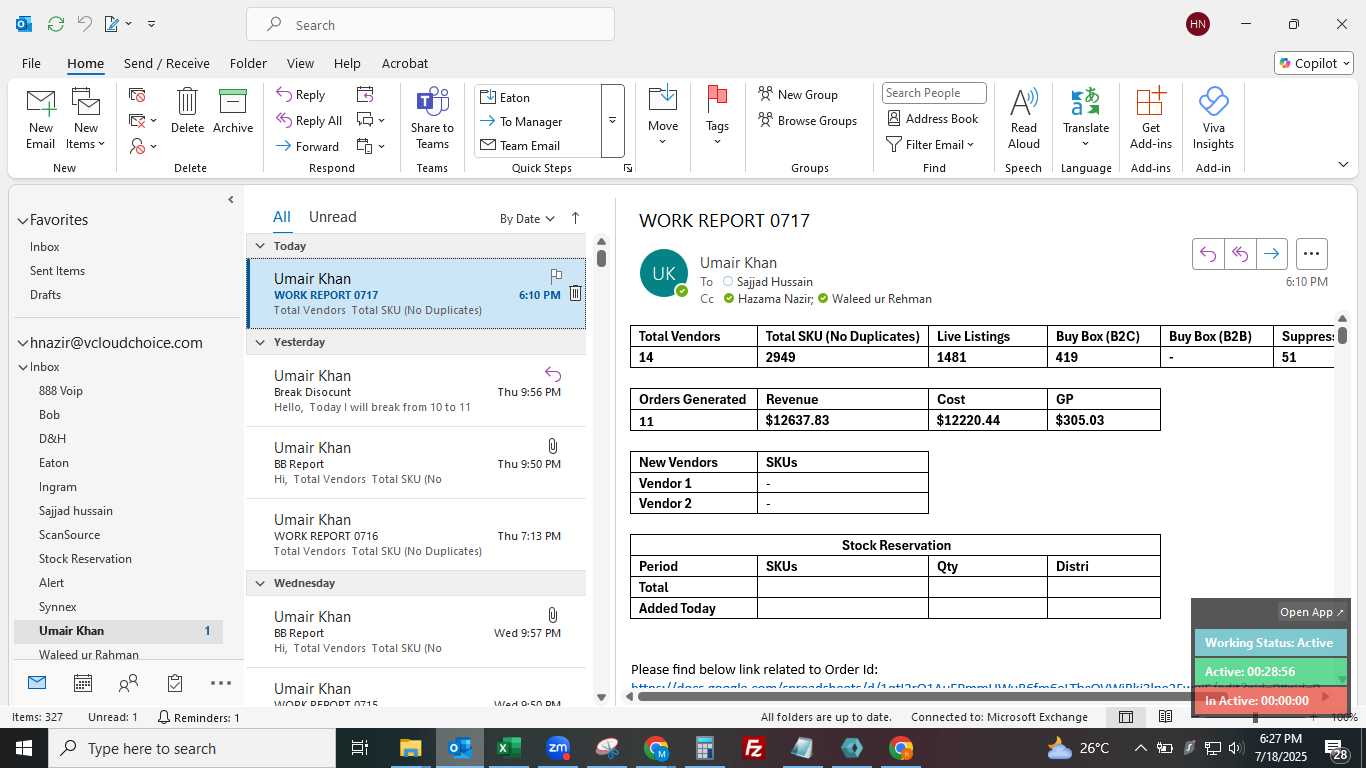
Task: Open Browse Groups
Action: click(807, 120)
